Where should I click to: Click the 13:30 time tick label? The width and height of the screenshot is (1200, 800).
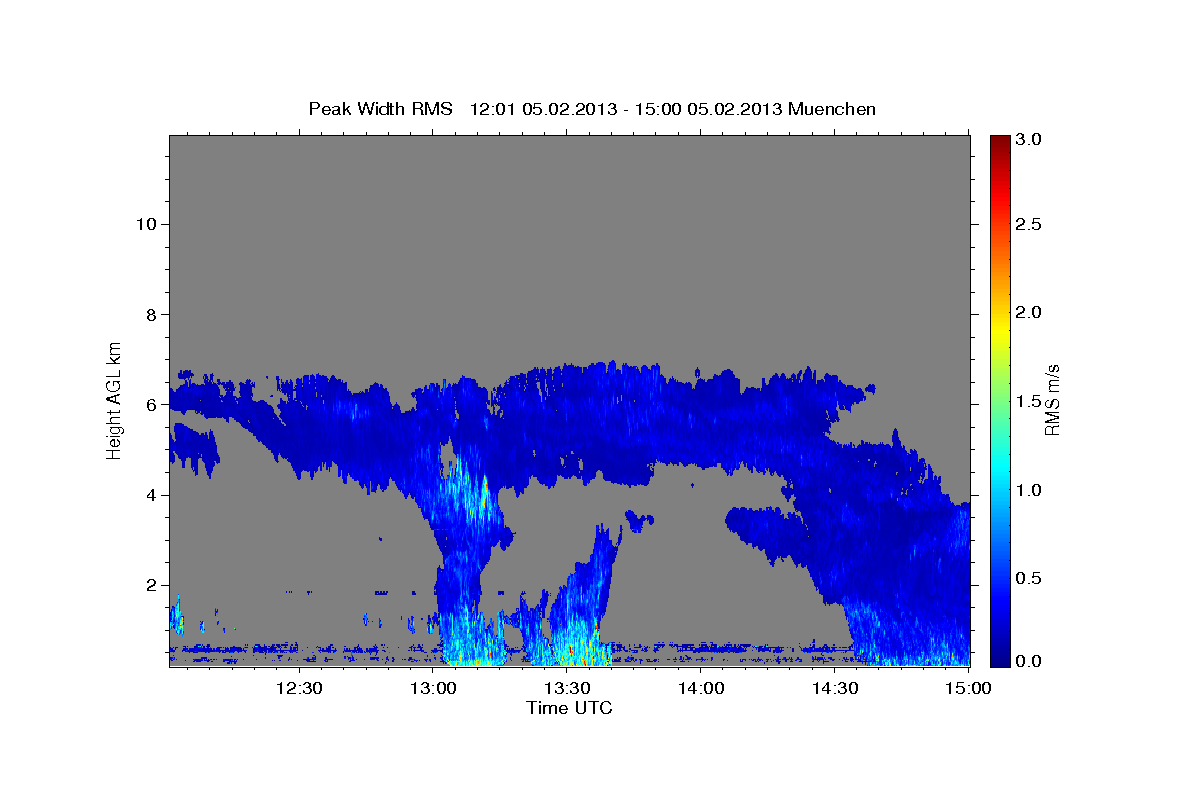[567, 688]
